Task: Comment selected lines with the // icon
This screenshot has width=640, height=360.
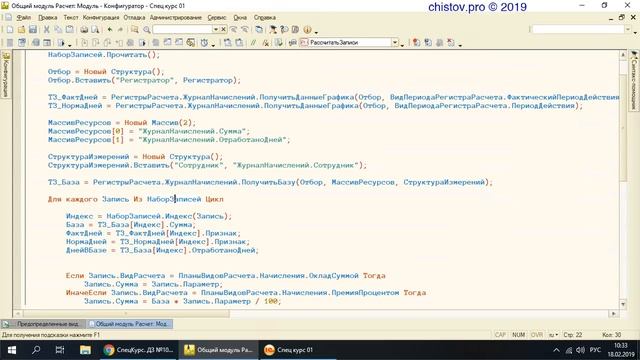Action: pyautogui.click(x=253, y=43)
